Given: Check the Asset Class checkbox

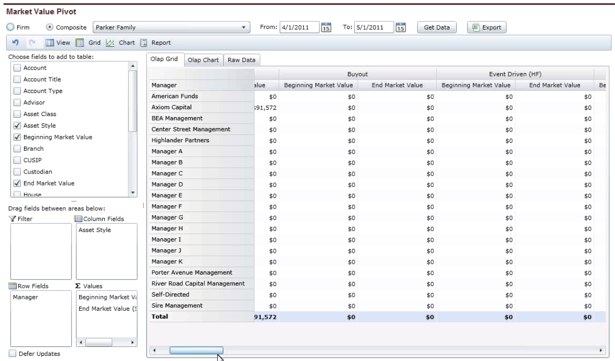Looking at the screenshot, I should 17,114.
